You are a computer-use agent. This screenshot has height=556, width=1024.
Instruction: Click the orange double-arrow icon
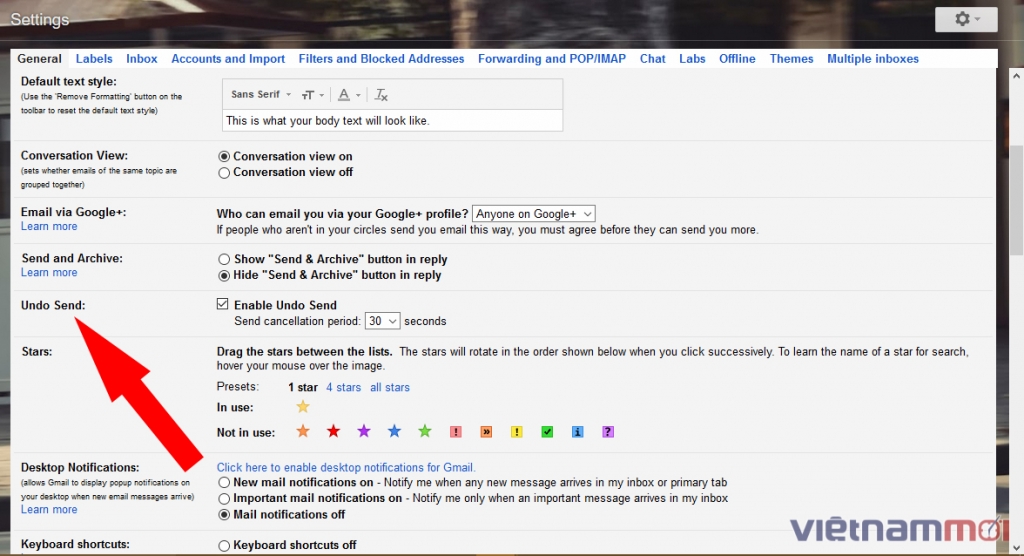tap(486, 432)
